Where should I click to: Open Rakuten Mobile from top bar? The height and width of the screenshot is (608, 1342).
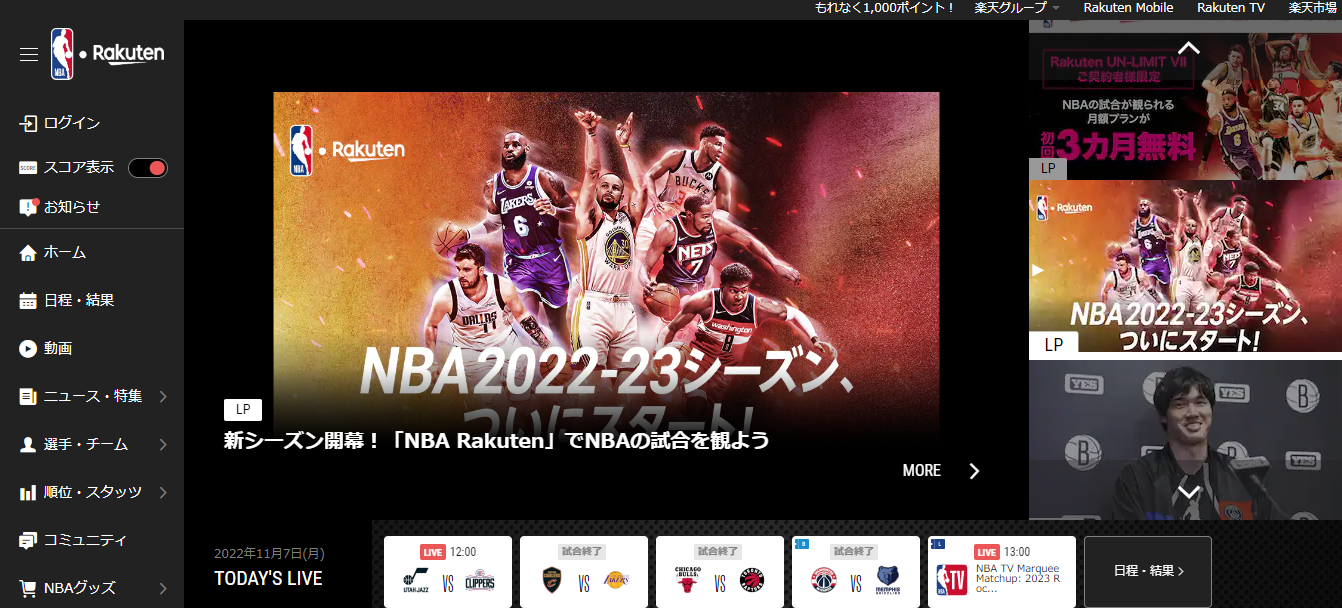[x=1127, y=8]
